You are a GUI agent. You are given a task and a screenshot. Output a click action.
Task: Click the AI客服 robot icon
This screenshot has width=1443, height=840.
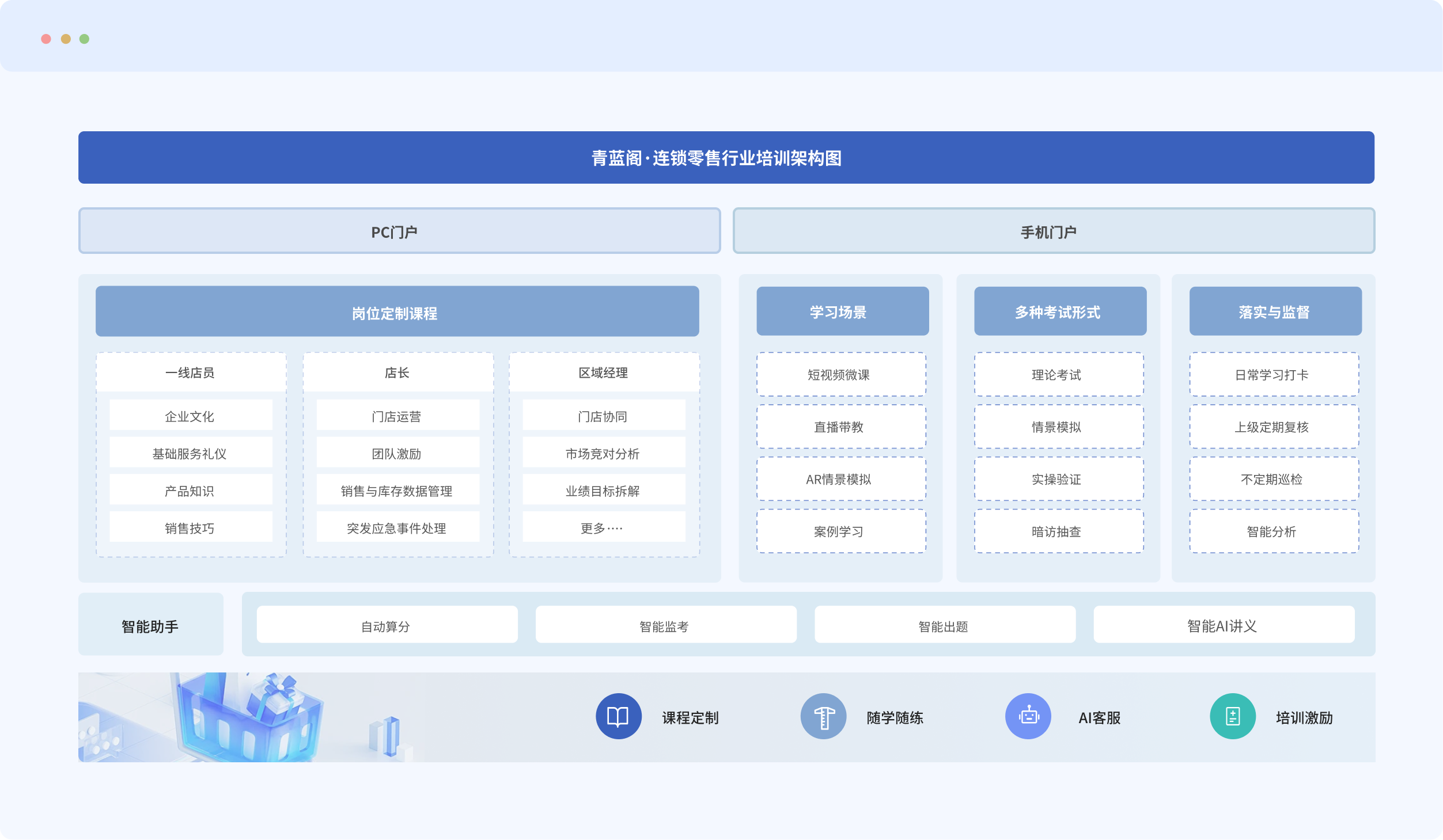[x=1028, y=716]
